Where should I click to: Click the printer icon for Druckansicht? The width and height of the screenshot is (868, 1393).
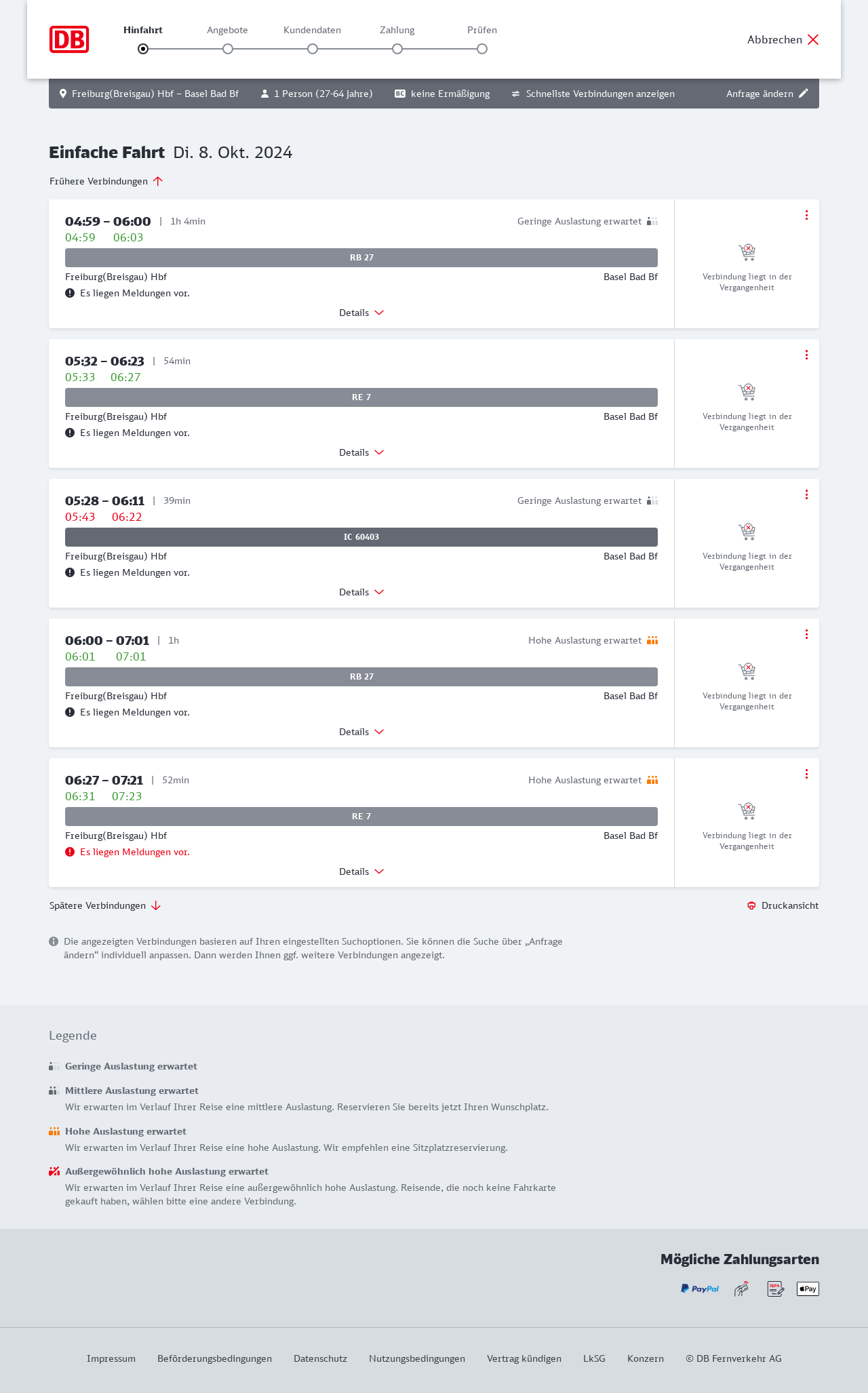pos(751,906)
